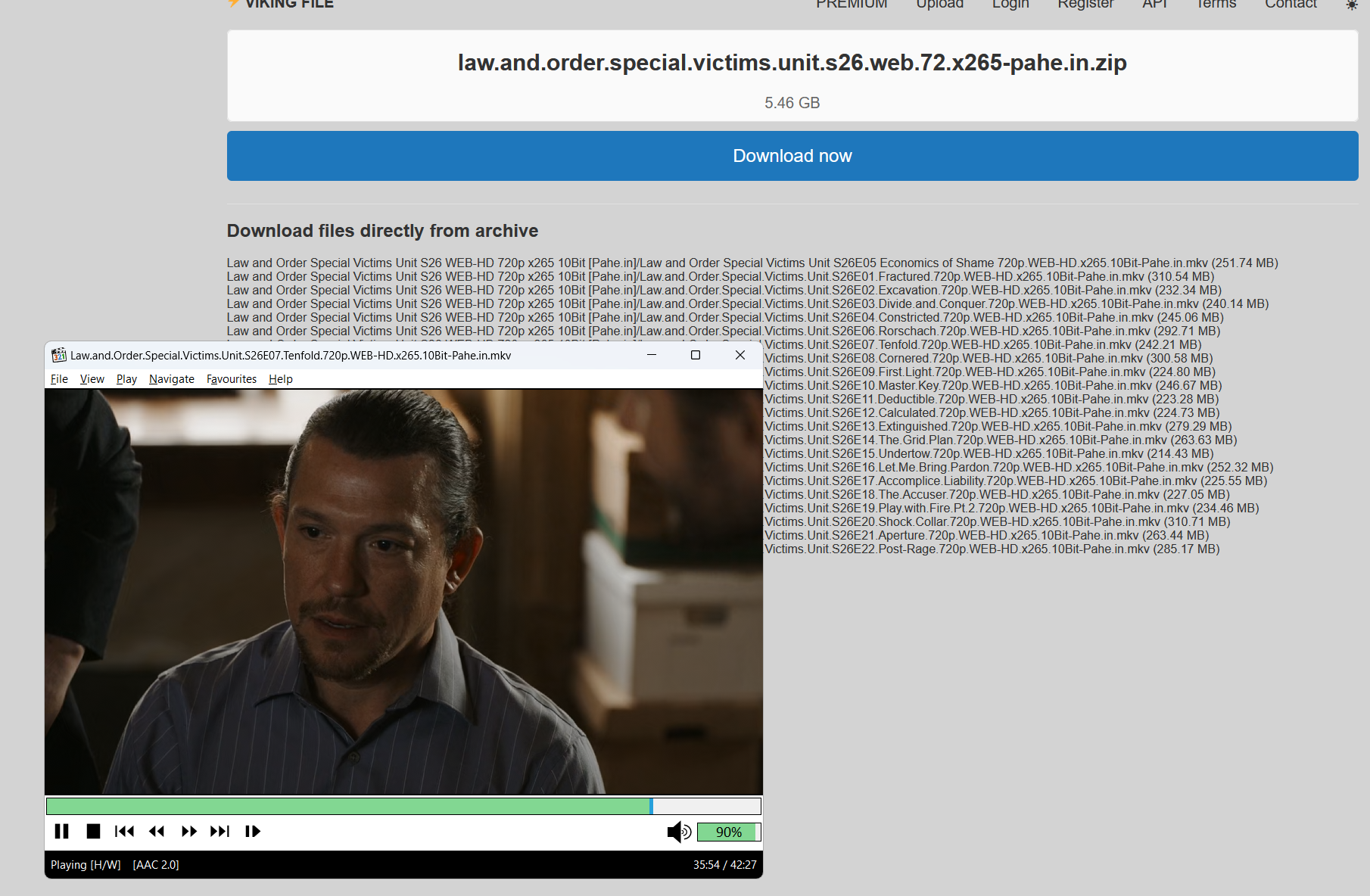Viewport: 1370px width, 896px height.
Task: Click the rewind (decrease speed) button
Action: (157, 832)
